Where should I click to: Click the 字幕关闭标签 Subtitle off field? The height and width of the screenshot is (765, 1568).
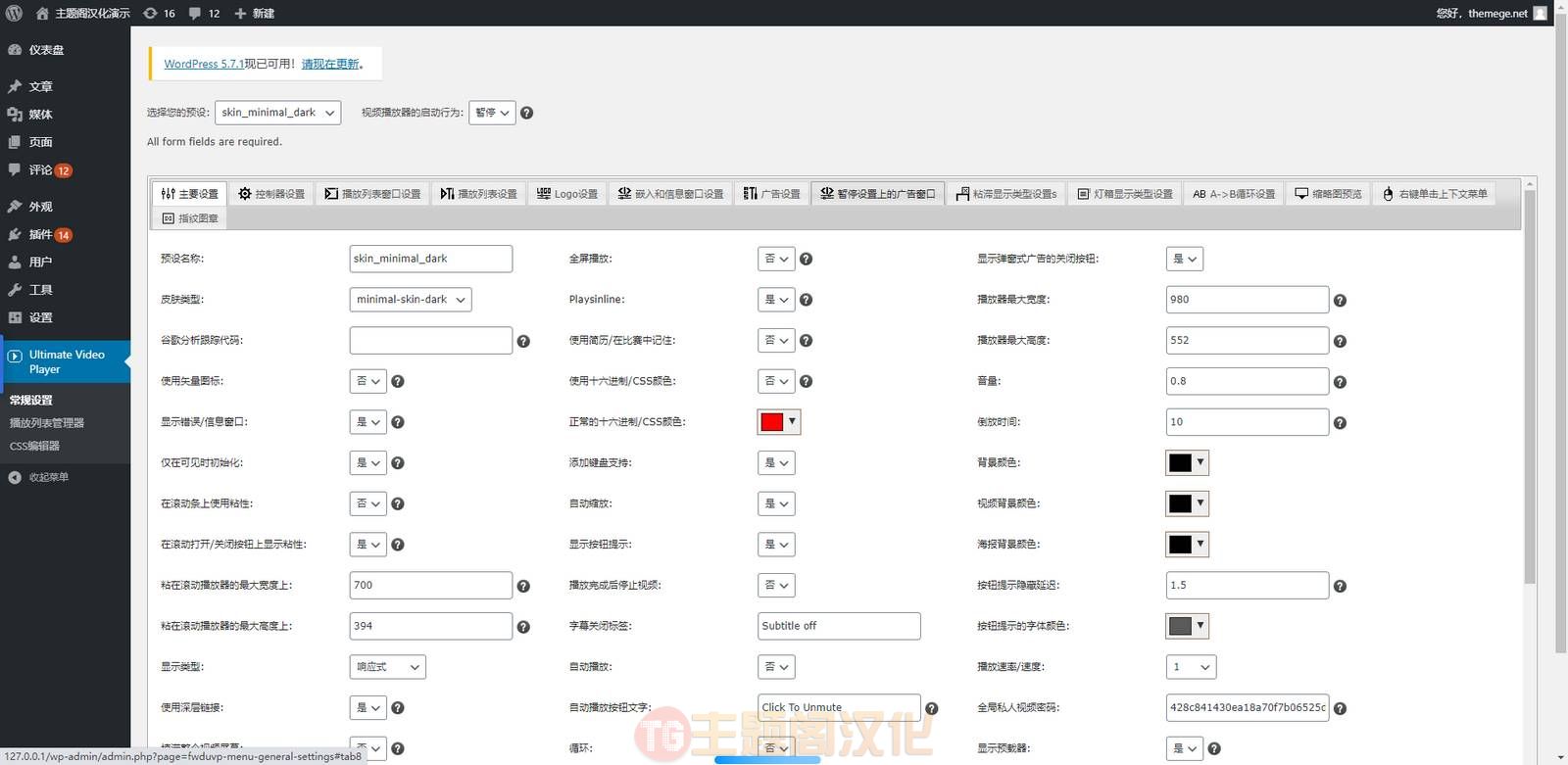(839, 626)
